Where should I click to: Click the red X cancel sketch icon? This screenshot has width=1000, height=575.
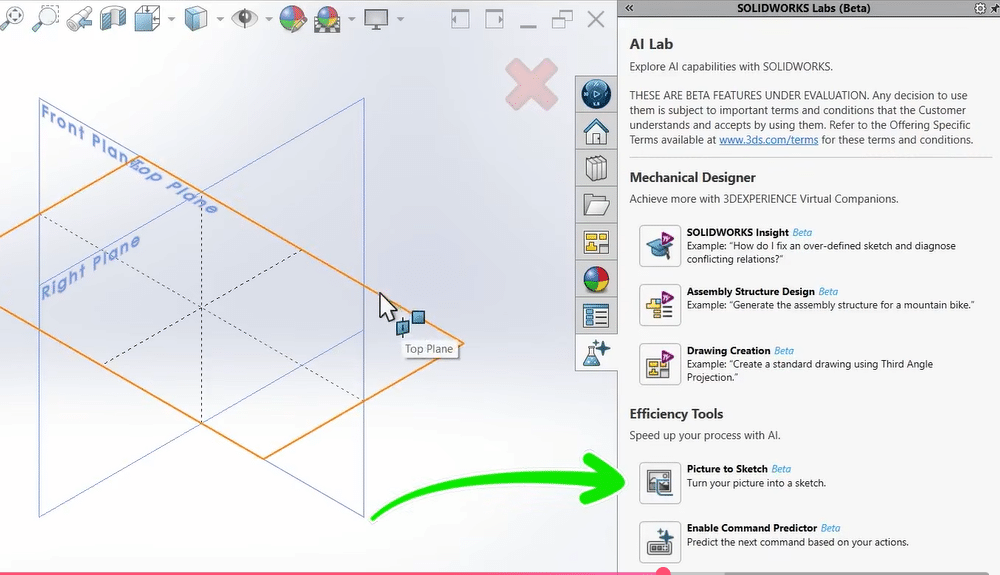pyautogui.click(x=531, y=84)
